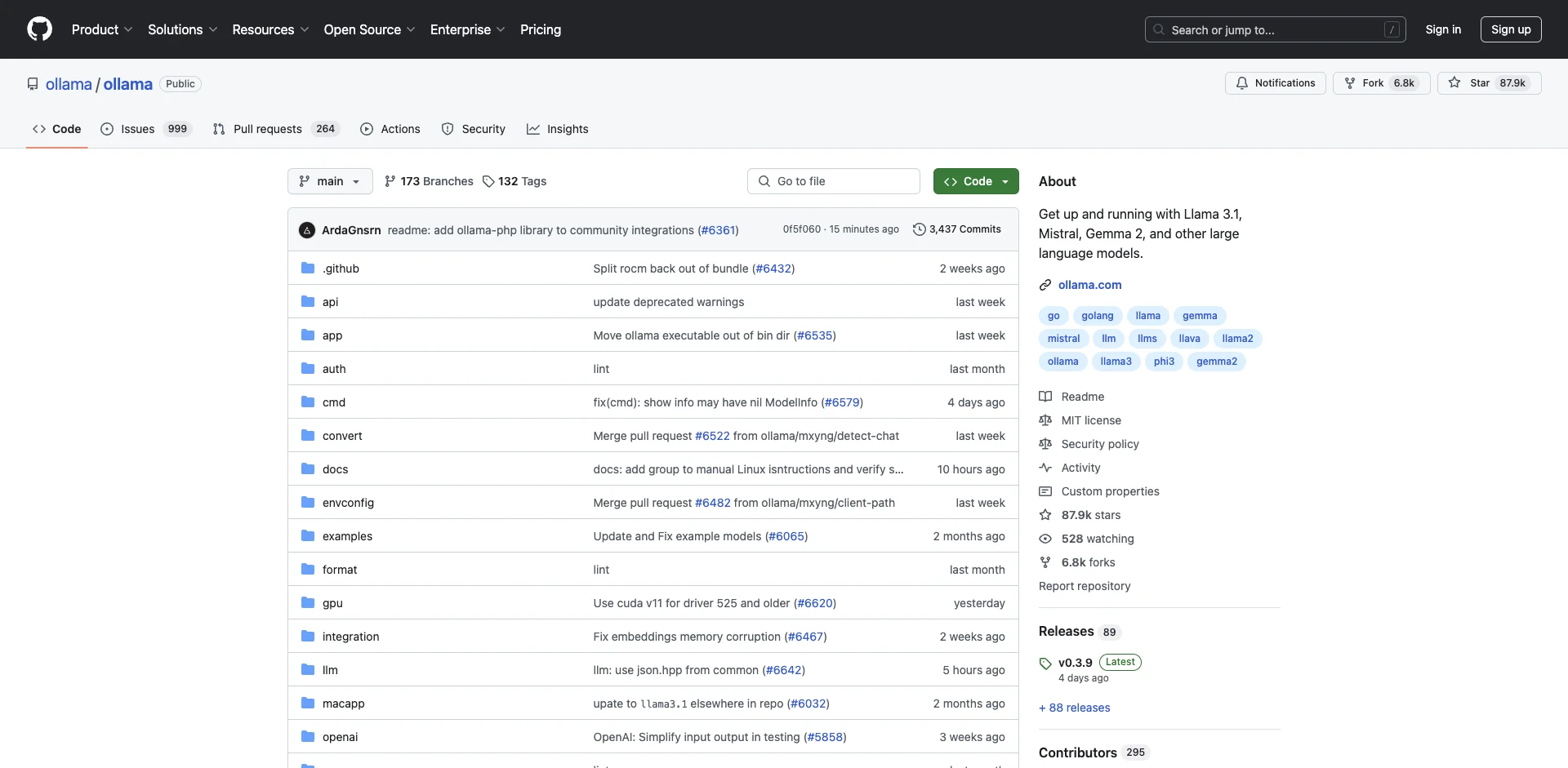The width and height of the screenshot is (1568, 768).
Task: Open the Pricing menu item
Action: (x=541, y=29)
